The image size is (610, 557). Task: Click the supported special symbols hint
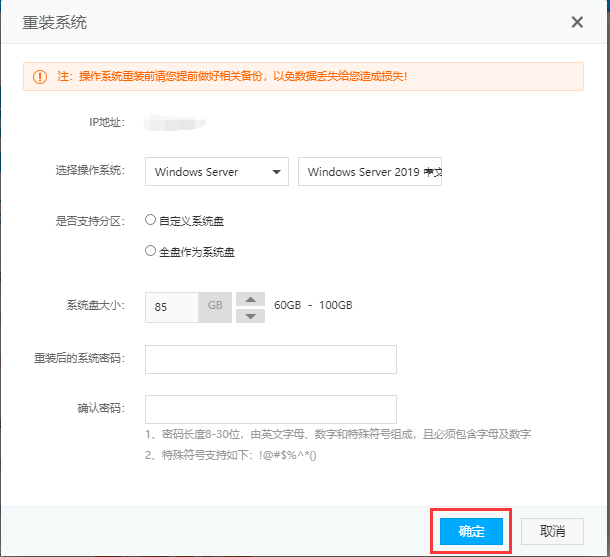pyautogui.click(x=230, y=455)
